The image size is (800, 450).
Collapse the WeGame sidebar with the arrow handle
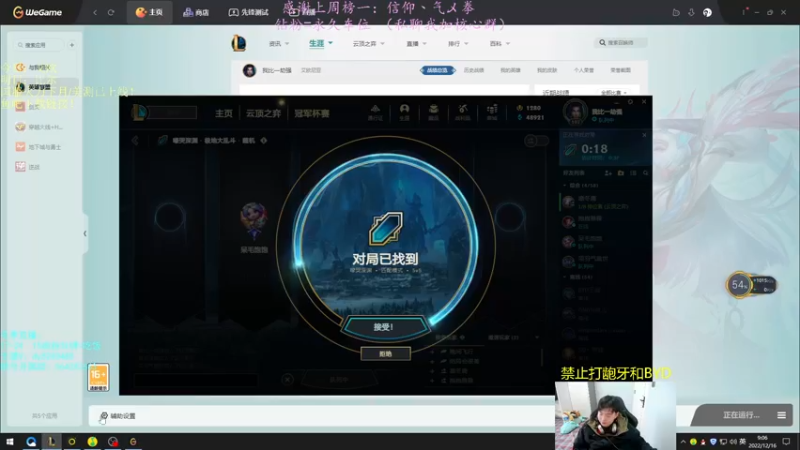tap(85, 234)
